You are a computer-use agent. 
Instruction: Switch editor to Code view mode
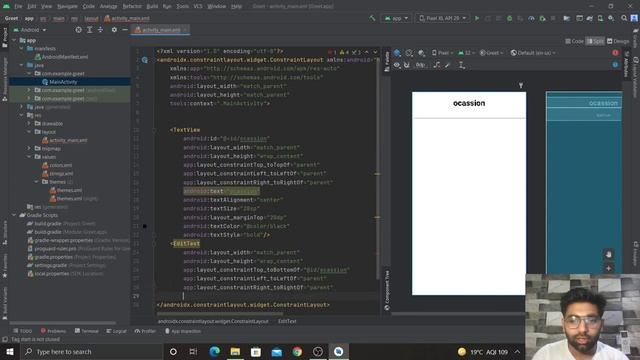[574, 41]
